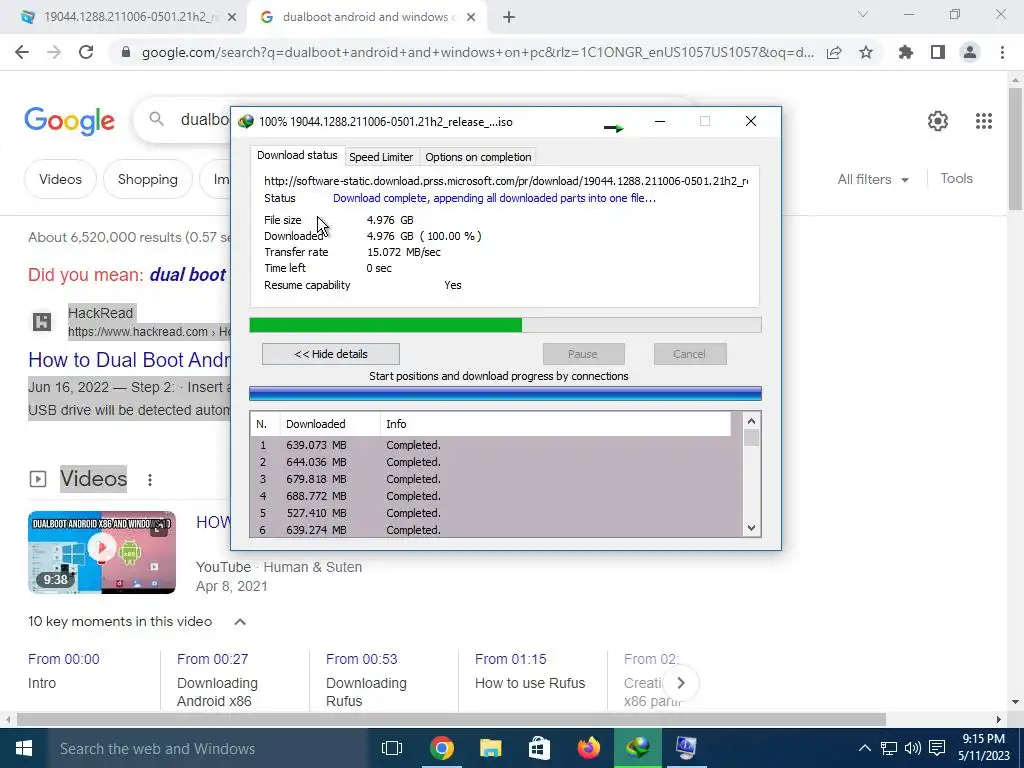1024x768 pixels.
Task: Jump to From 00:53 Downloading Rufus
Action: (366, 680)
